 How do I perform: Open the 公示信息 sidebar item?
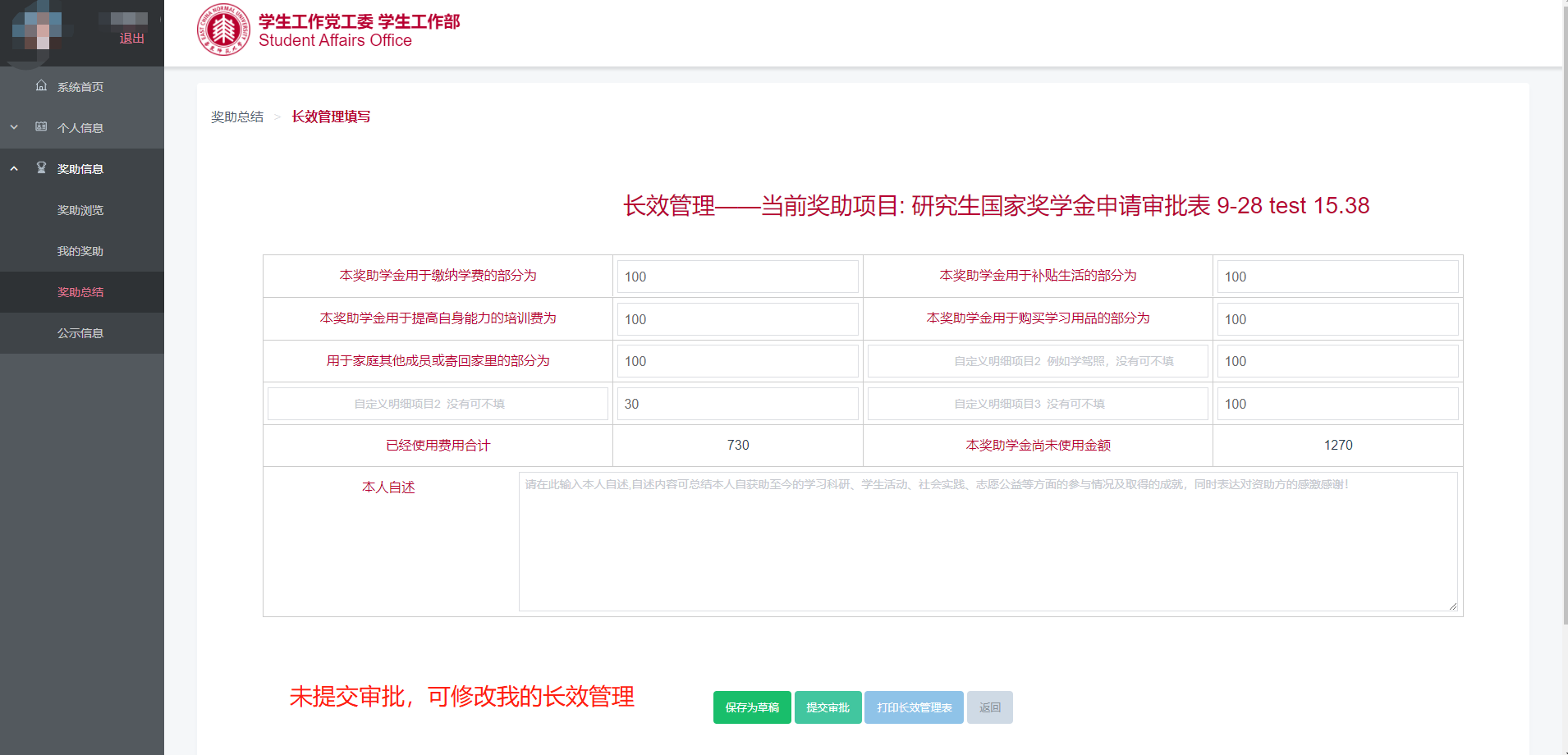click(80, 333)
